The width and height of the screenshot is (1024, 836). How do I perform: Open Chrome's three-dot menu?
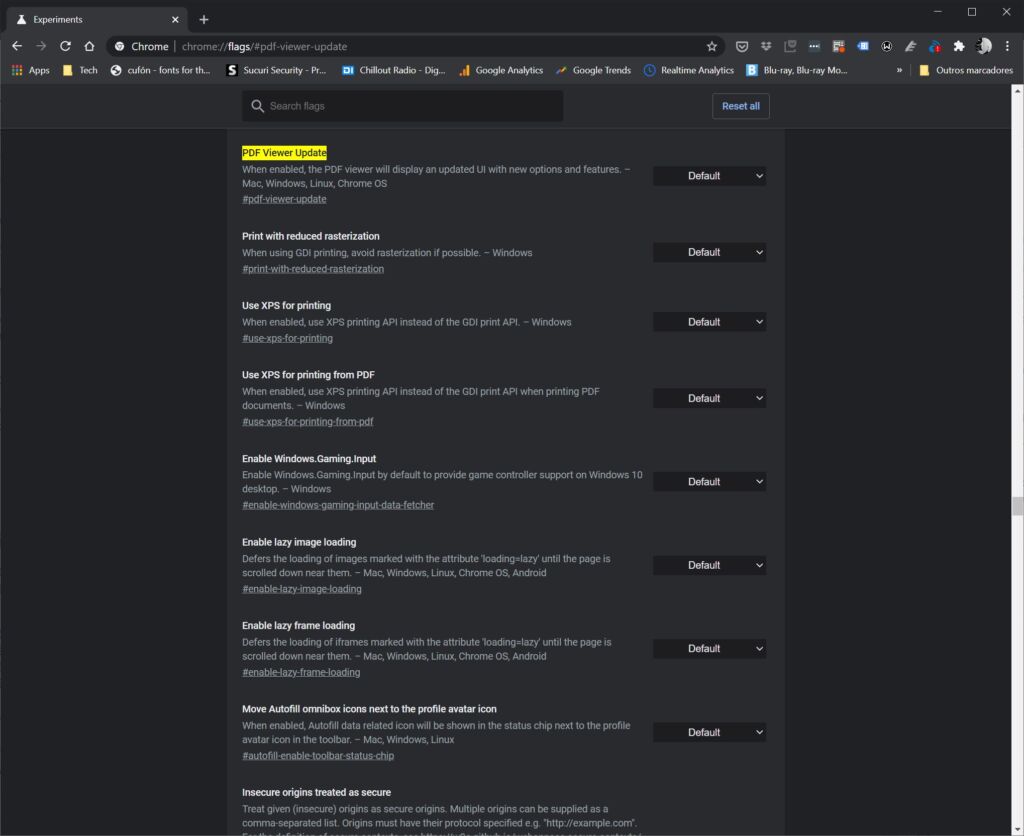click(x=1007, y=46)
